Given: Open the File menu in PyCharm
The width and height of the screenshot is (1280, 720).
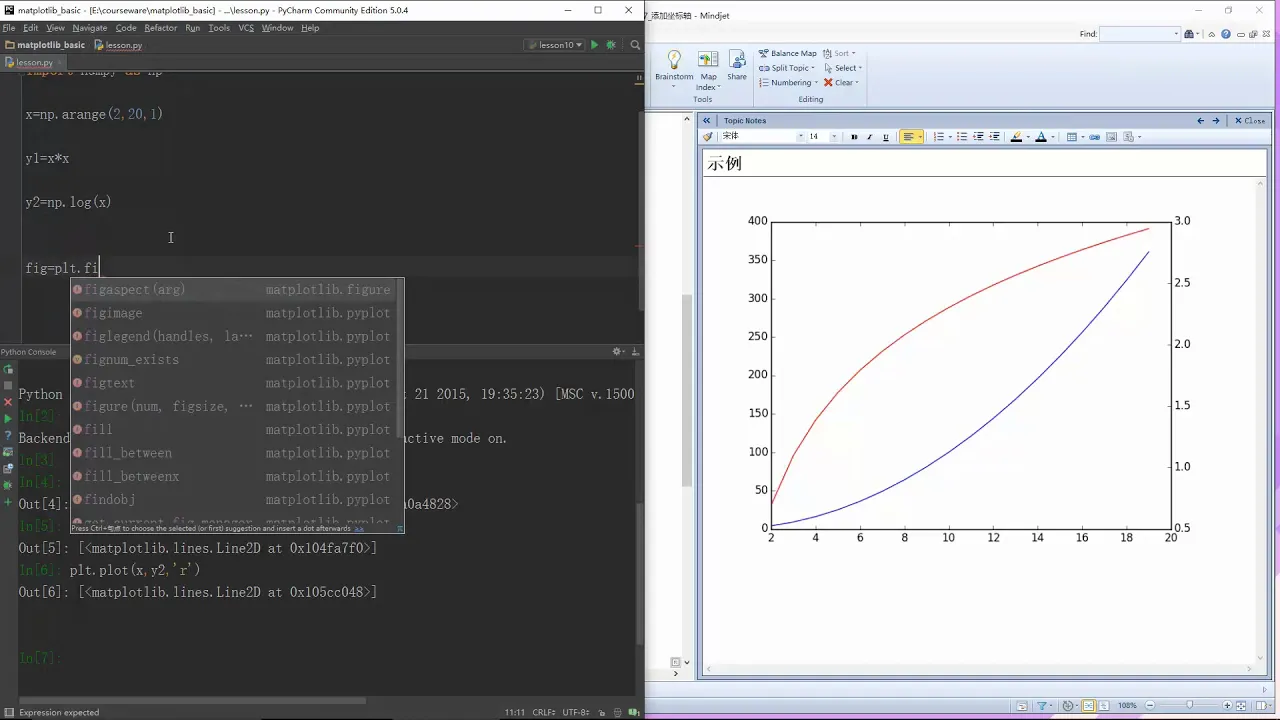Looking at the screenshot, I should [x=9, y=28].
